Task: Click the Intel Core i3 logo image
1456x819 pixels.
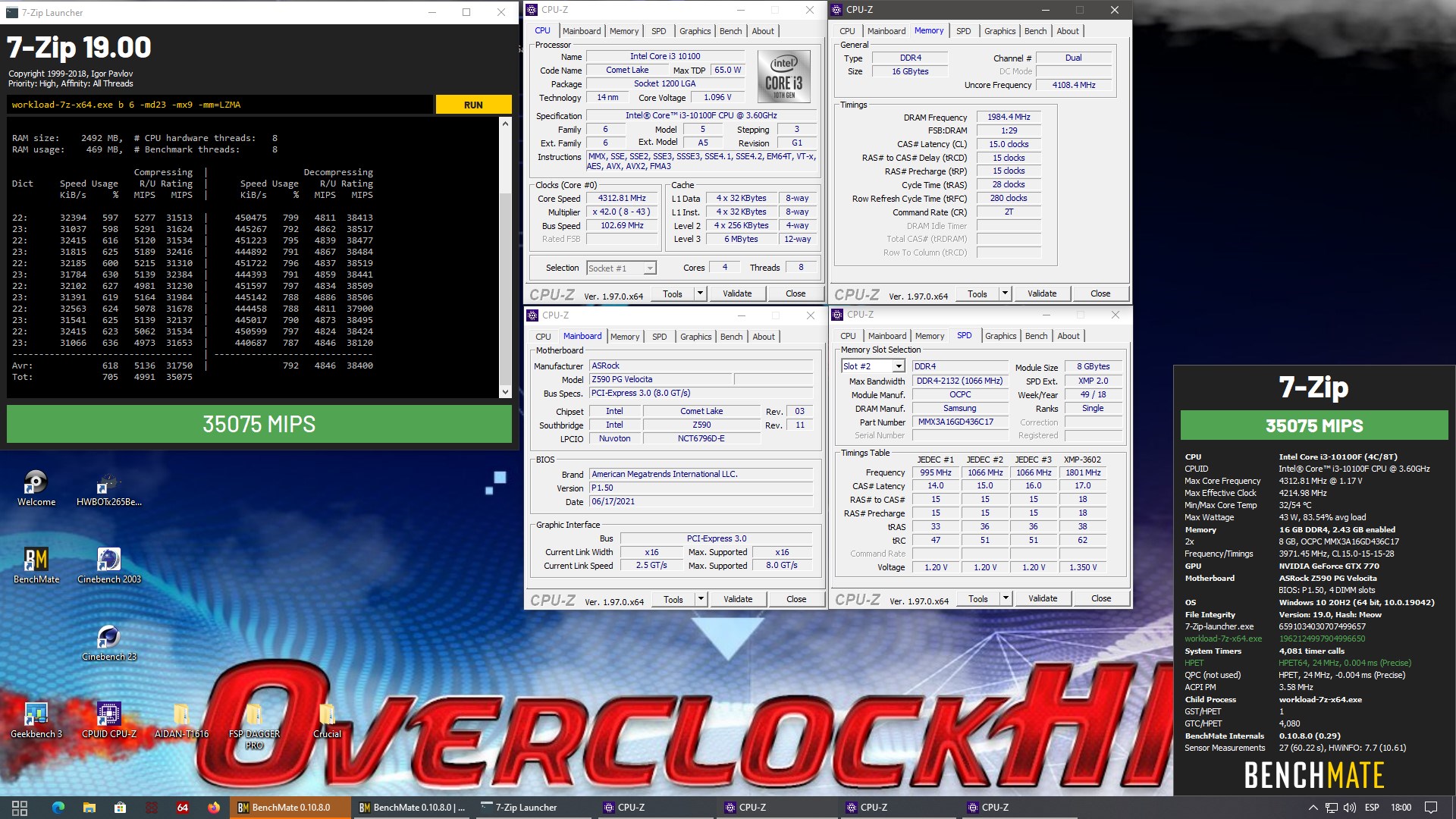Action: pyautogui.click(x=784, y=77)
